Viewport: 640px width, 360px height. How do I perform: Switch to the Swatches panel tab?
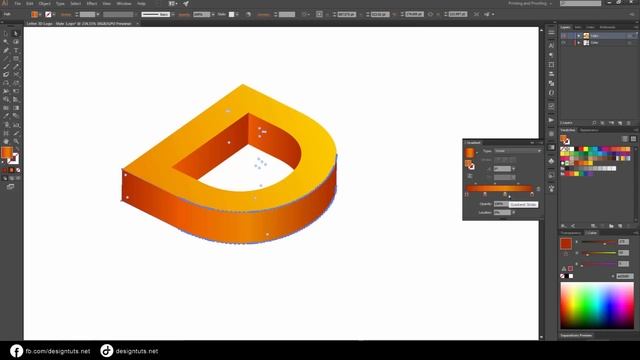click(567, 130)
